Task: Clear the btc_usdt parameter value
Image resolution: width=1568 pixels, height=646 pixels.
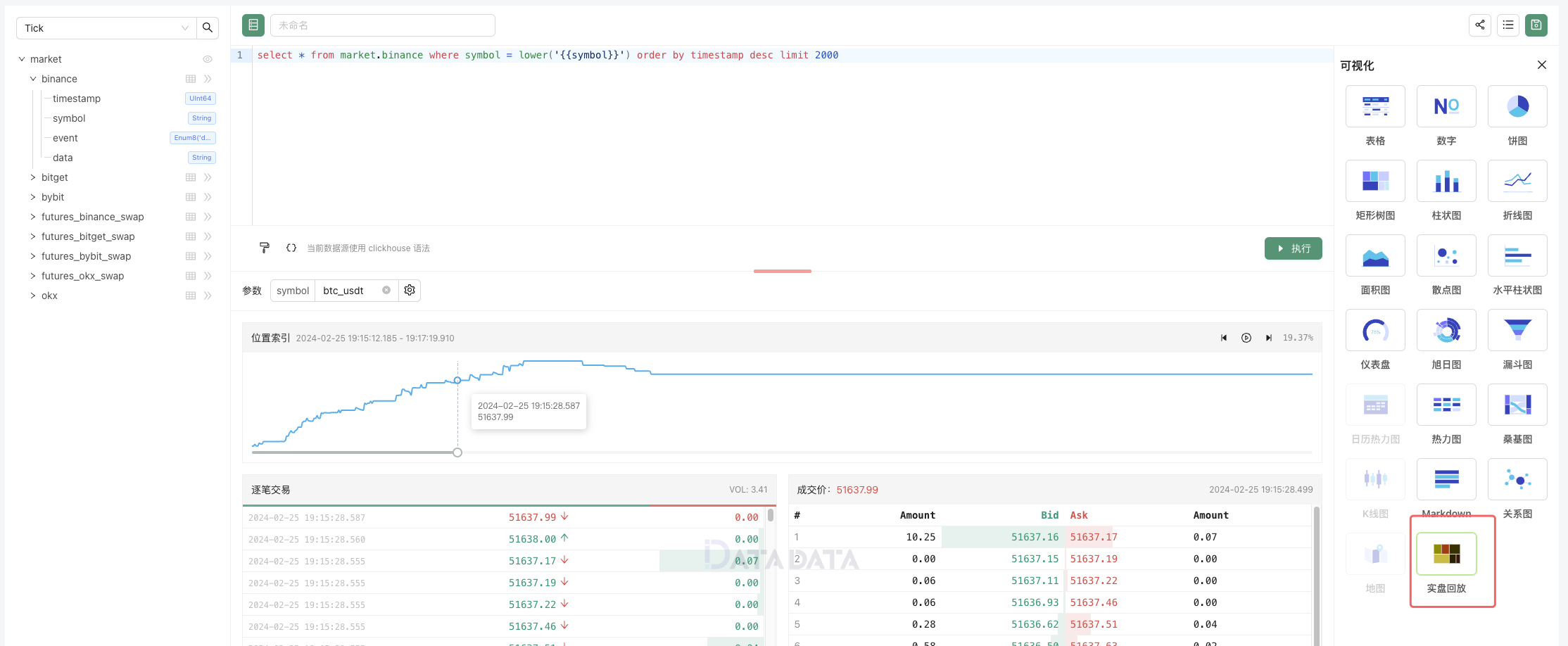Action: pyautogui.click(x=386, y=290)
